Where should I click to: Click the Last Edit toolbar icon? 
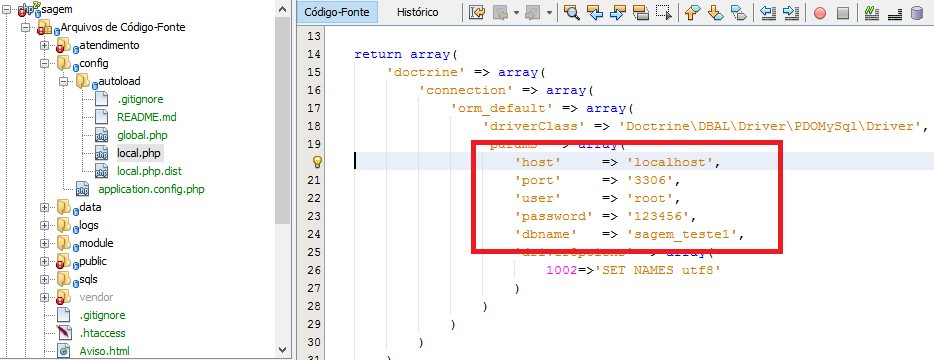point(477,13)
